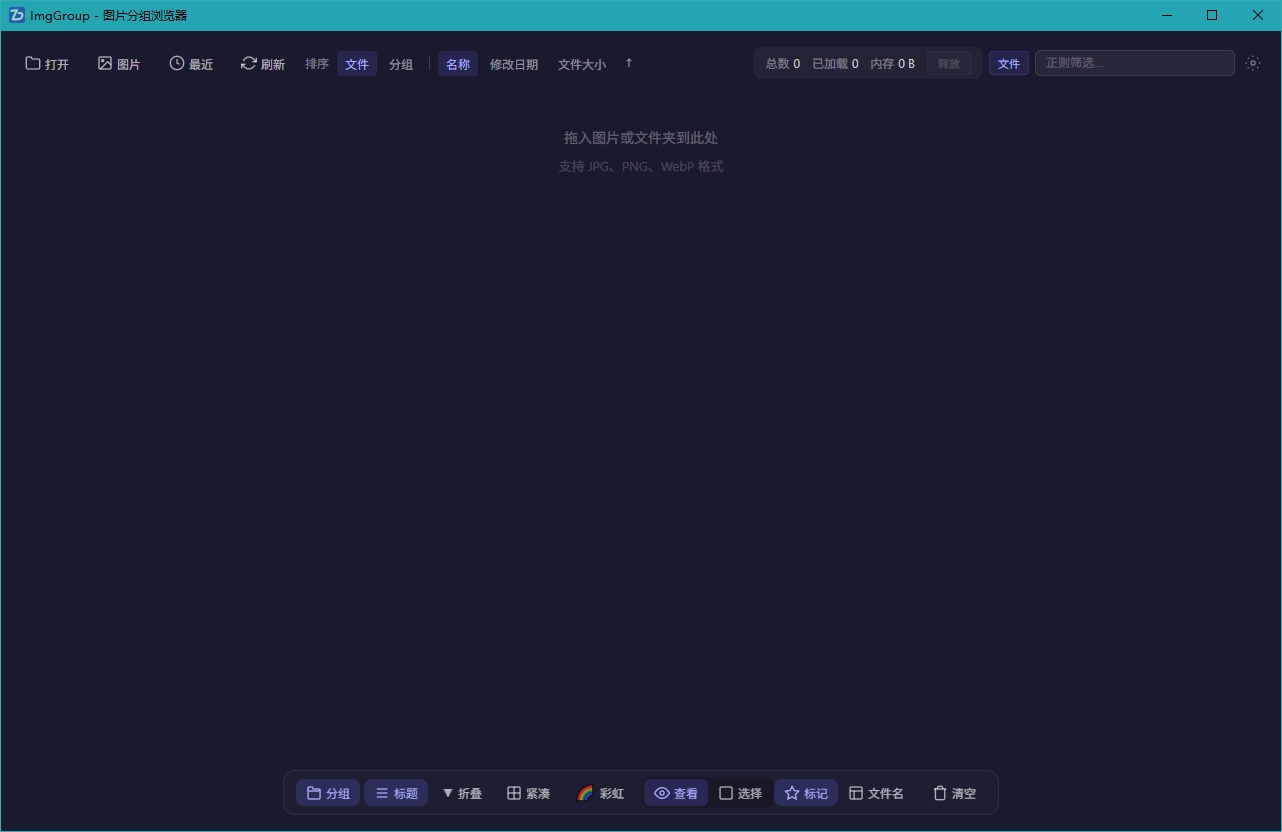This screenshot has height=832, width=1282.
Task: Show recent items via 最近
Action: 191,64
